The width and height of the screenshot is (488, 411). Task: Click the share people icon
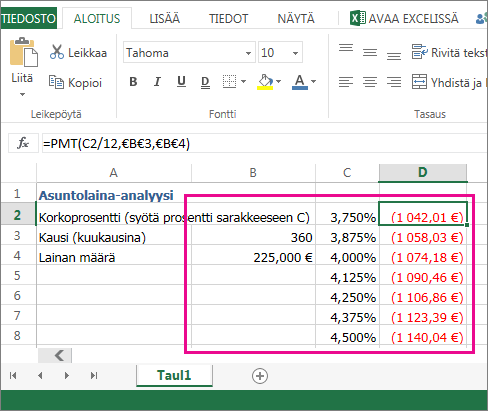pyautogui.click(x=481, y=19)
